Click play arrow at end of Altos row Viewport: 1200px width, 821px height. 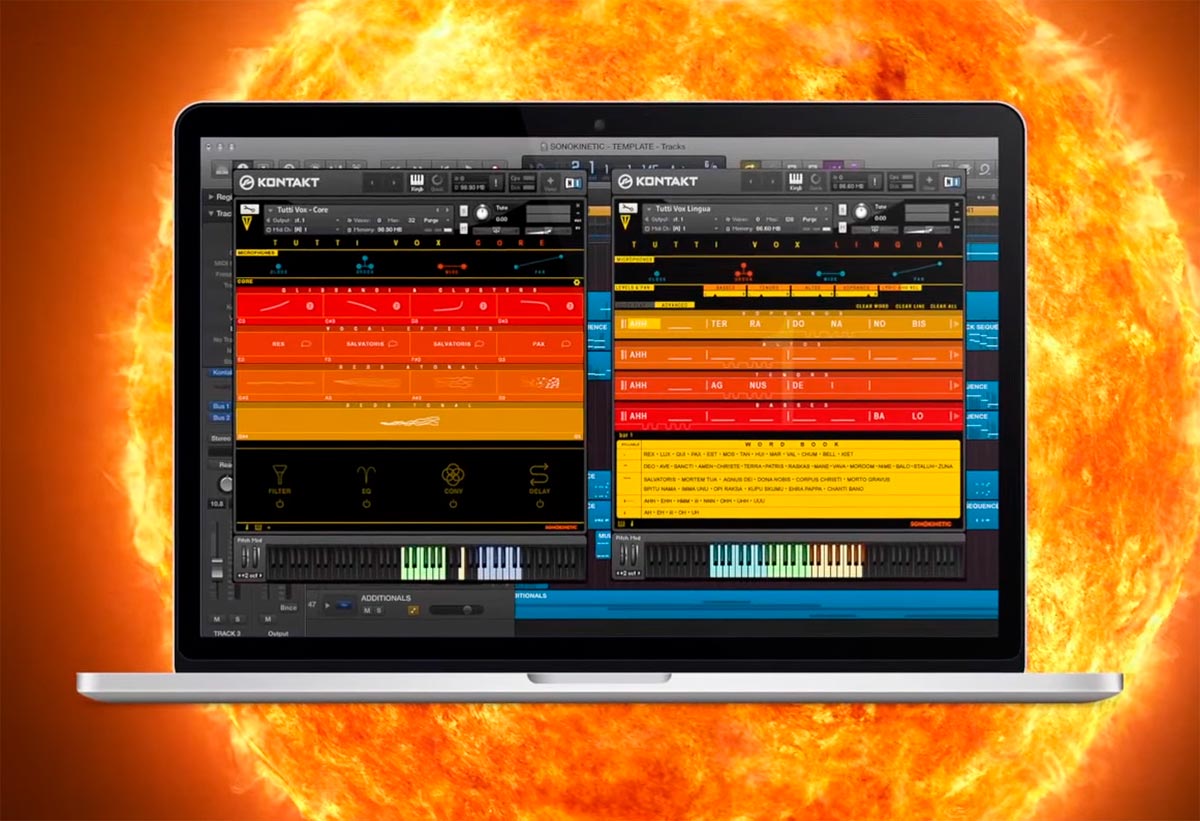click(956, 355)
